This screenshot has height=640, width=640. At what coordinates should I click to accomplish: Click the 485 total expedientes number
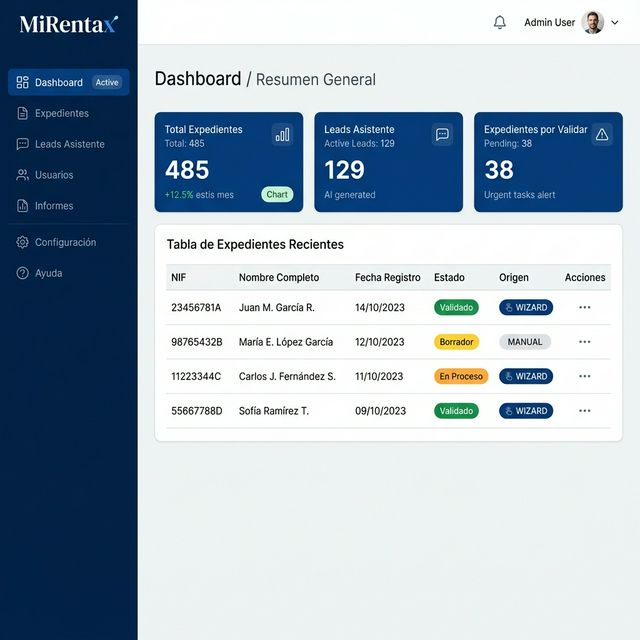(187, 170)
